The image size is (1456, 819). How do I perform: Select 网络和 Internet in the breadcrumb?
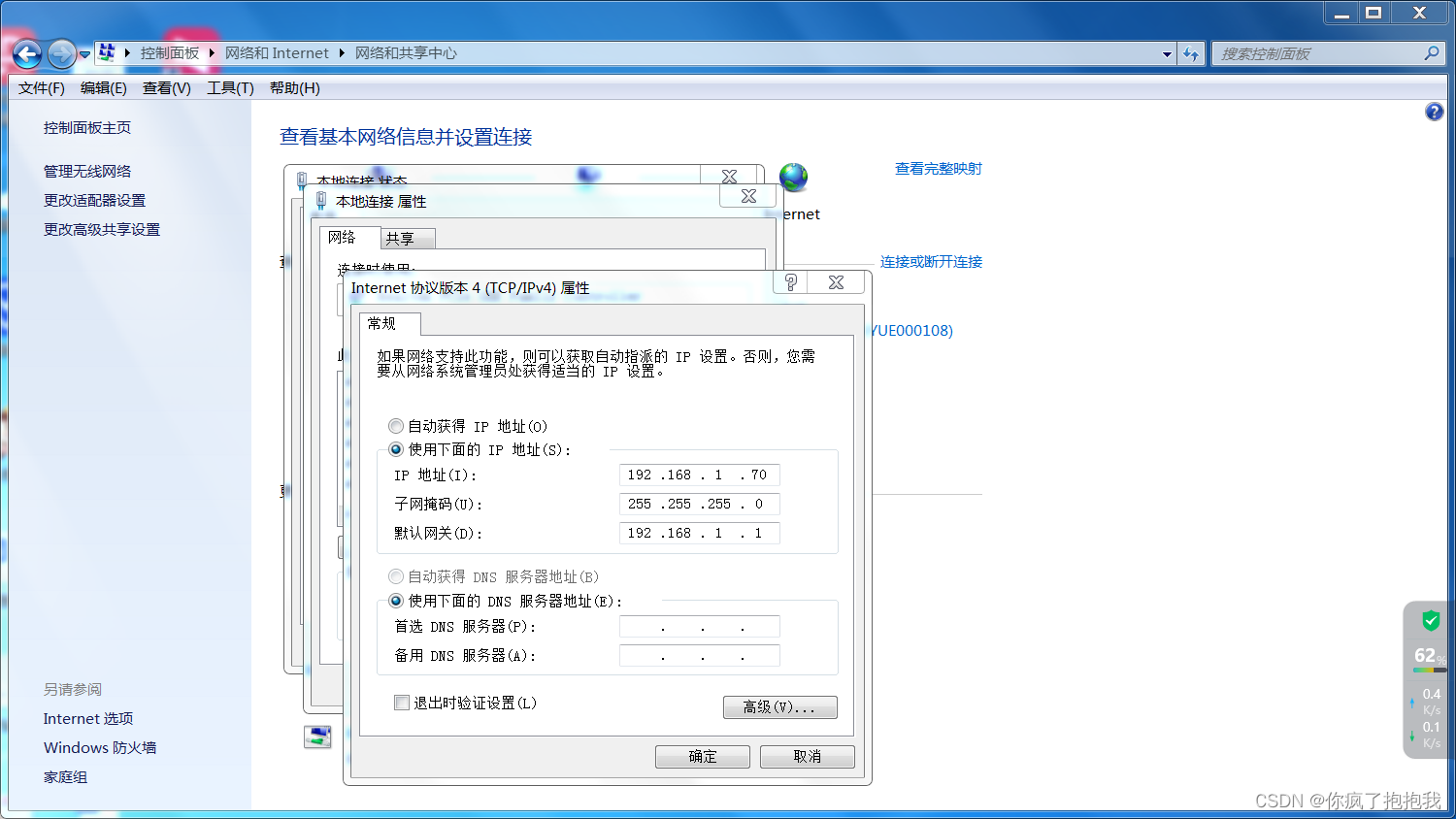[x=277, y=53]
